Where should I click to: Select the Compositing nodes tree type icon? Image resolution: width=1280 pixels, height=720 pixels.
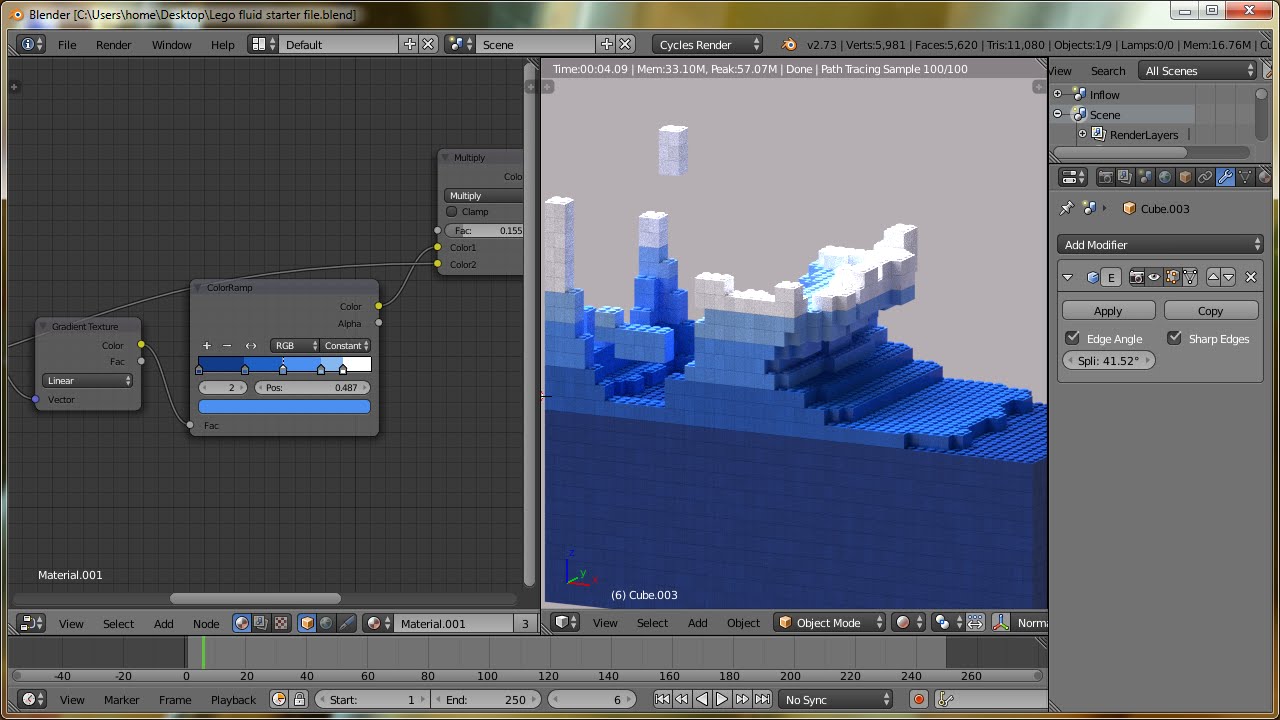(261, 623)
